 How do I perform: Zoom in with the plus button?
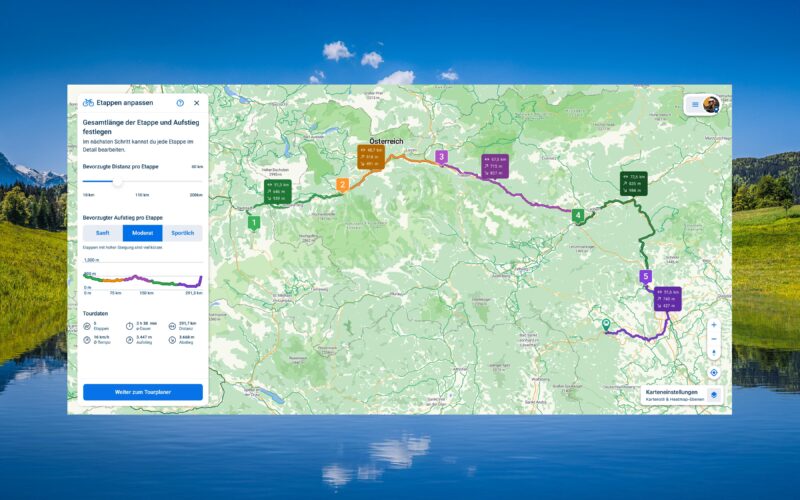[x=714, y=325]
